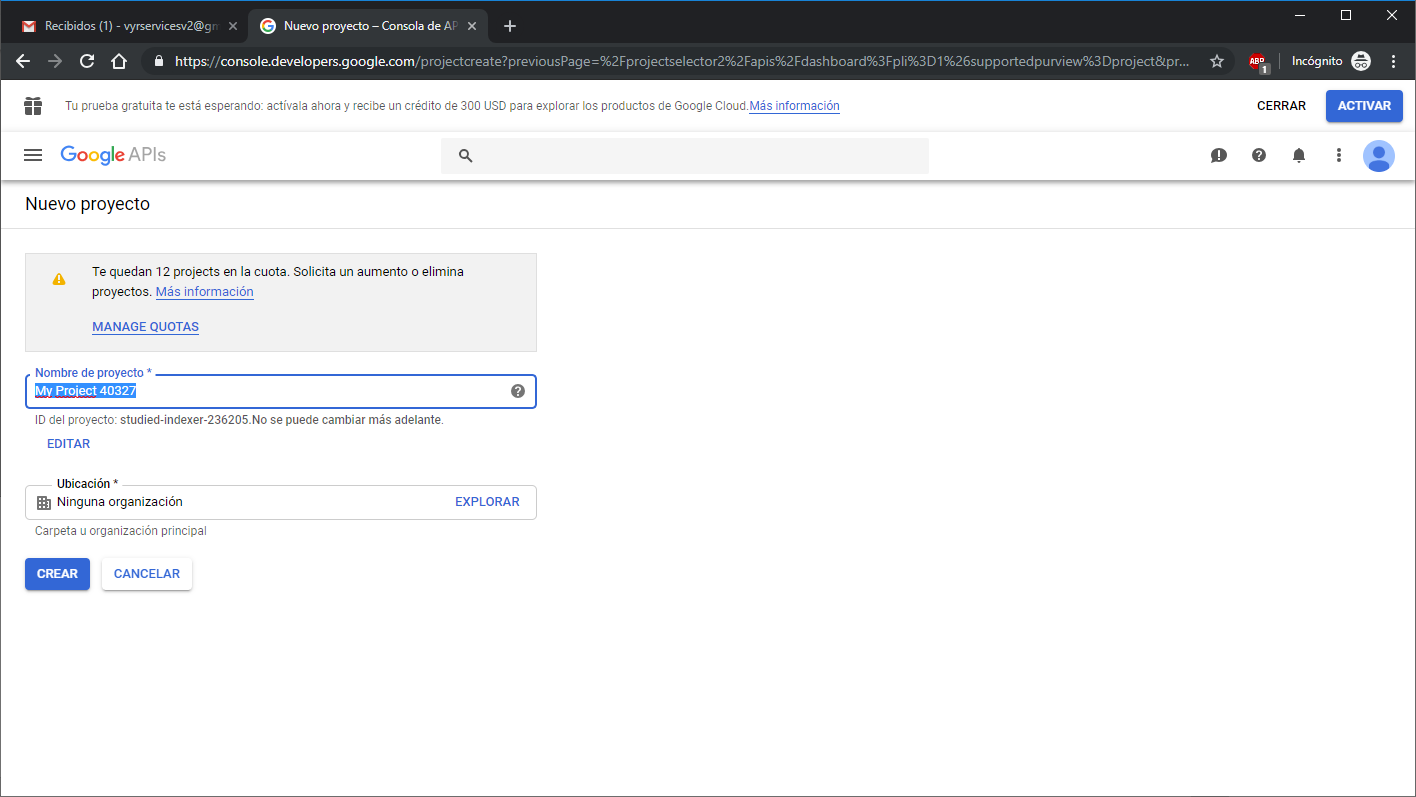Open a new browser tab
The height and width of the screenshot is (797, 1416).
coord(510,26)
